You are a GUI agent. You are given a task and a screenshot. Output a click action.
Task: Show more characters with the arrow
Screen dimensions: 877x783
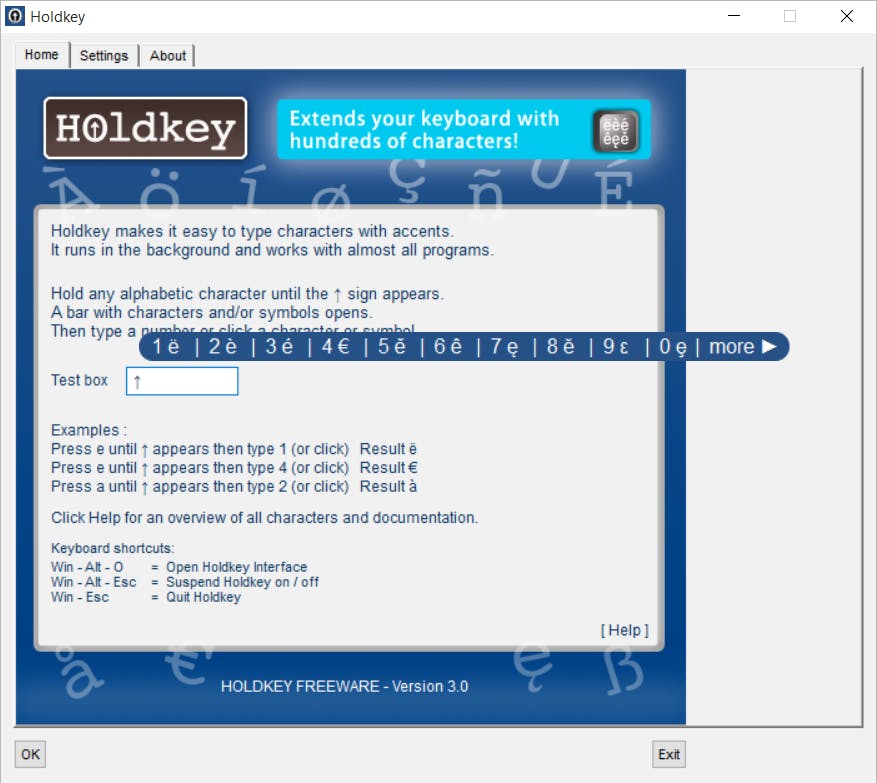point(743,347)
